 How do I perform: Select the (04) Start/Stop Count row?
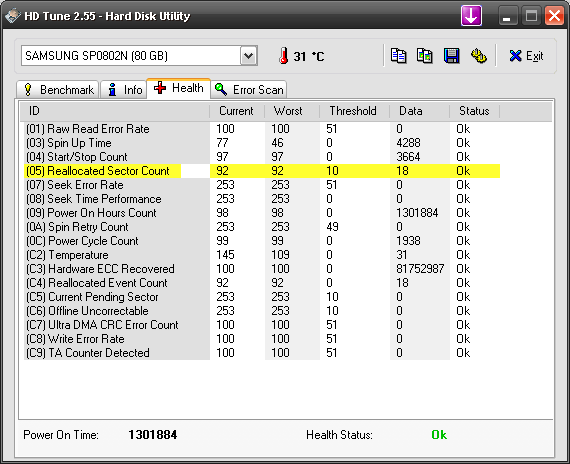(262, 157)
